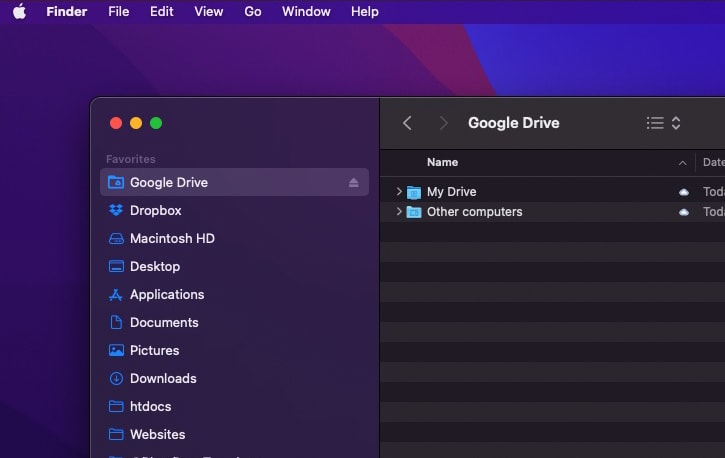Click cloud status icon for Other computers
The width and height of the screenshot is (725, 458).
[x=684, y=212]
